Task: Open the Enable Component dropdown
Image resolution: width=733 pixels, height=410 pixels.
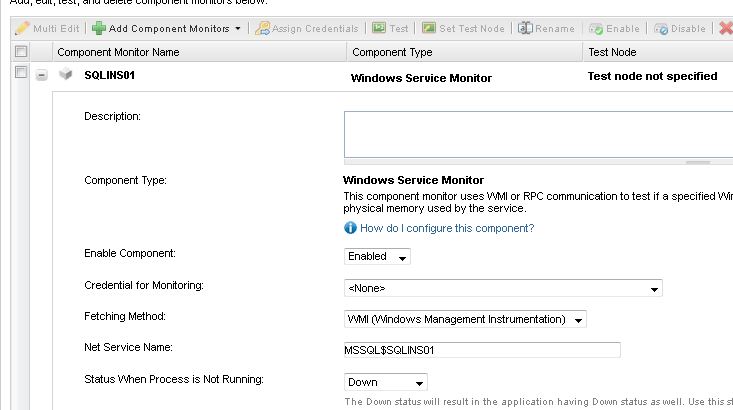Action: (377, 257)
